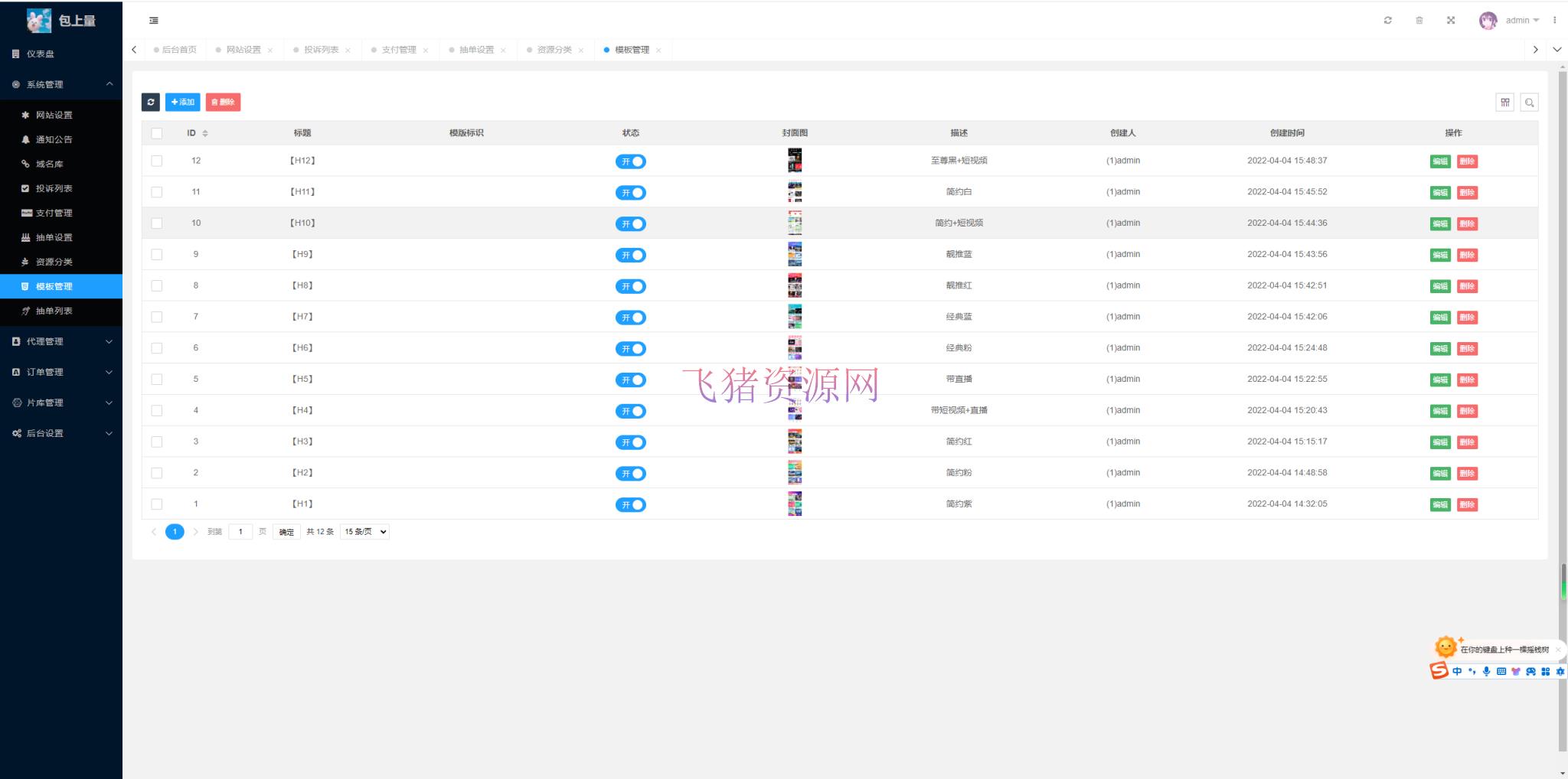
Task: Click the microphone icon in IME bar
Action: pos(1486,671)
